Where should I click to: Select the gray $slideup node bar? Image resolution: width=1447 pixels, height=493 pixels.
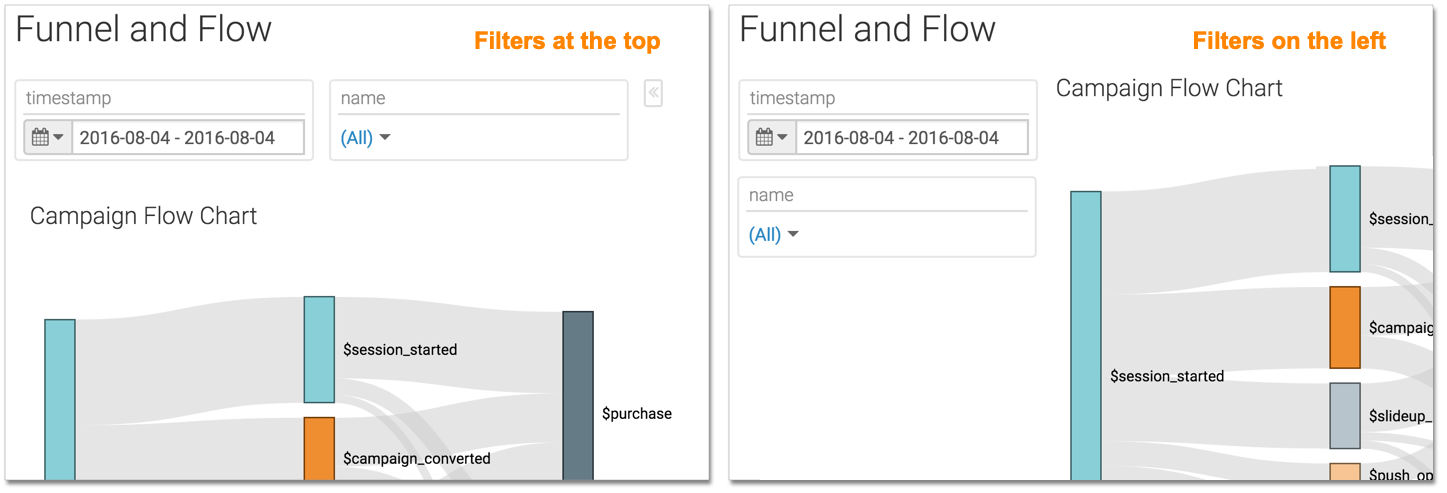(x=1345, y=415)
